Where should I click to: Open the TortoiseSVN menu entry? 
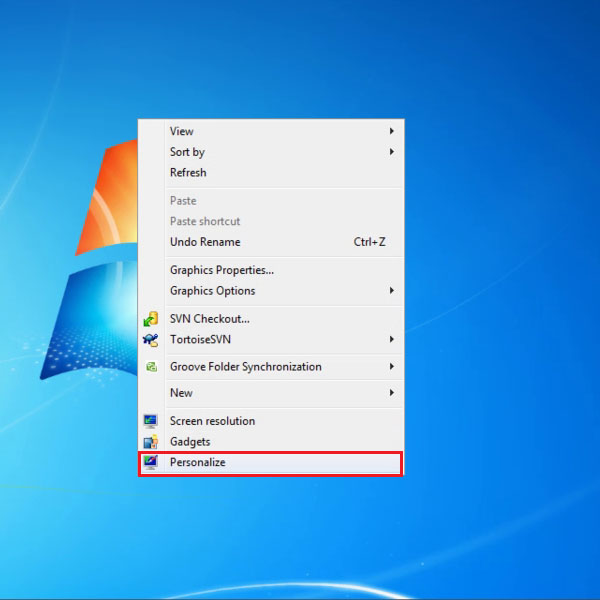(271, 339)
